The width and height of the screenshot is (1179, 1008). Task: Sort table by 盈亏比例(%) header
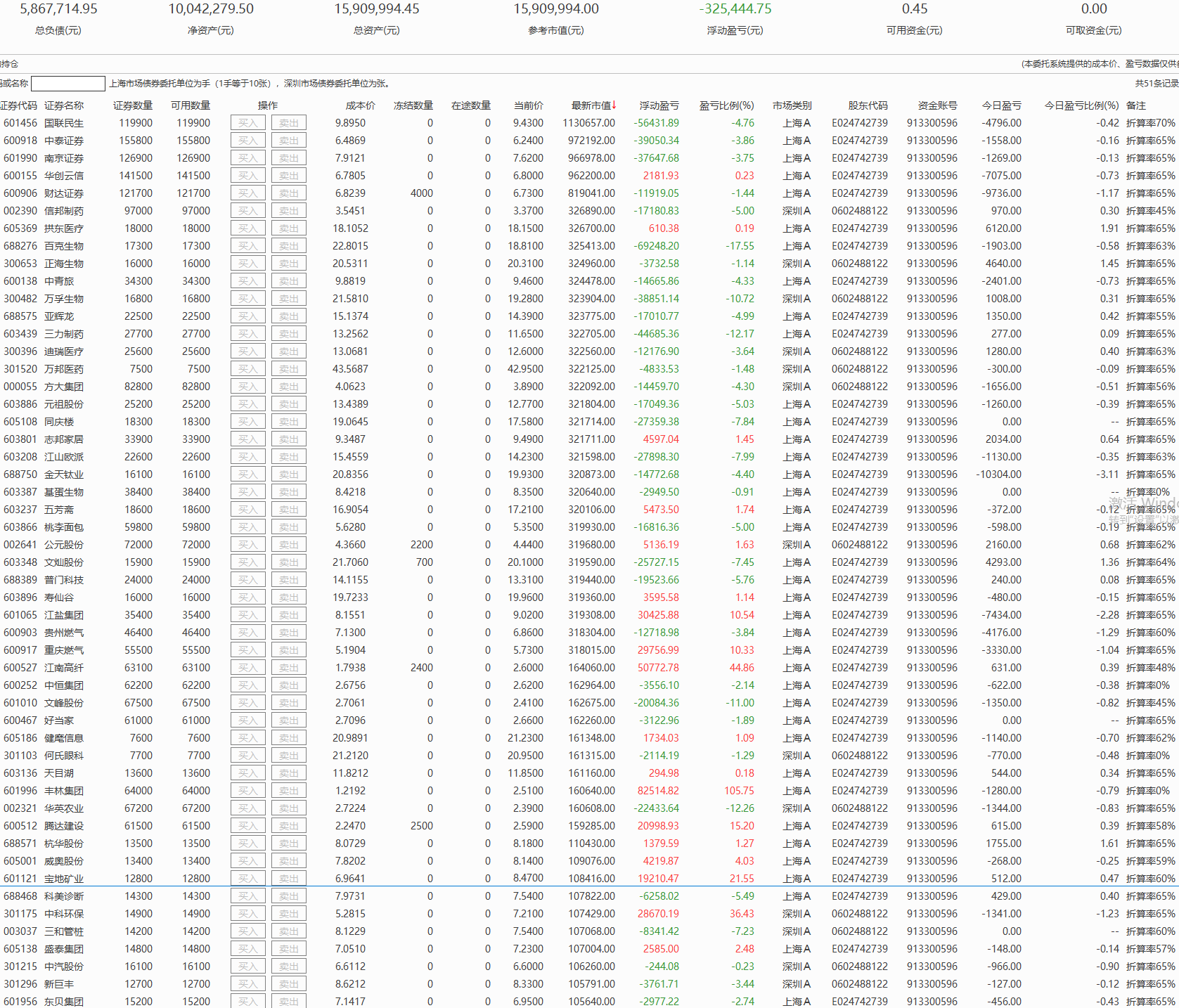(726, 105)
